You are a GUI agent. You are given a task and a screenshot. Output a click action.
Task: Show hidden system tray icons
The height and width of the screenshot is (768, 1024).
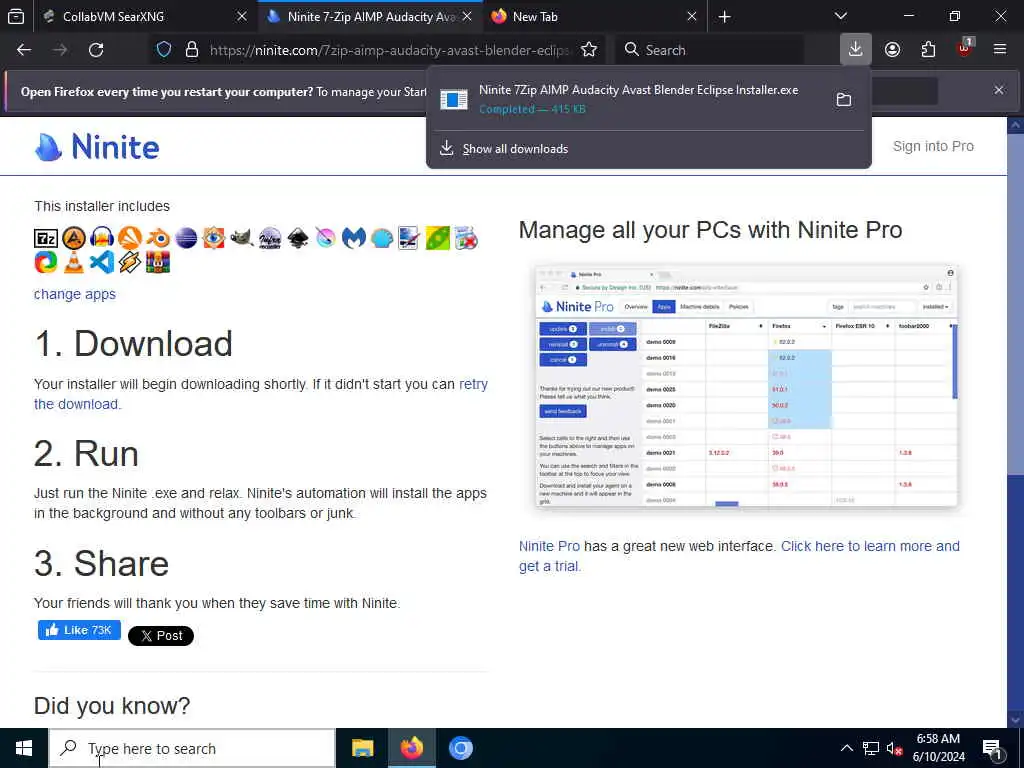pos(846,748)
